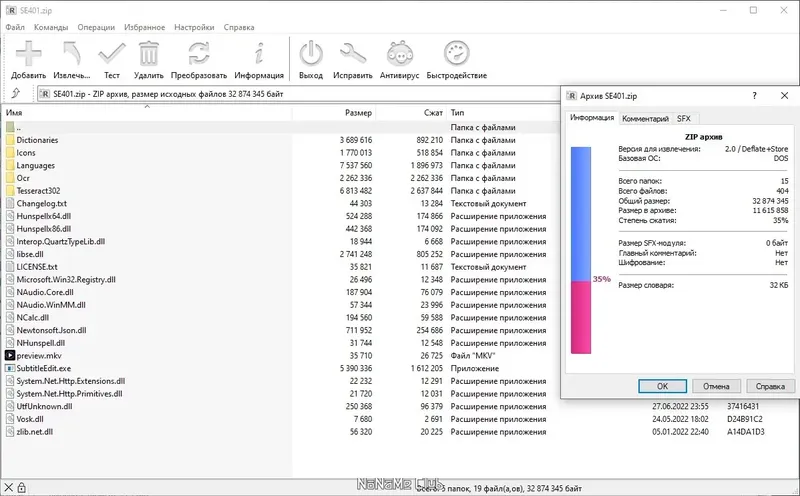The image size is (800, 496).
Task: Open the Команды menu
Action: pos(51,27)
